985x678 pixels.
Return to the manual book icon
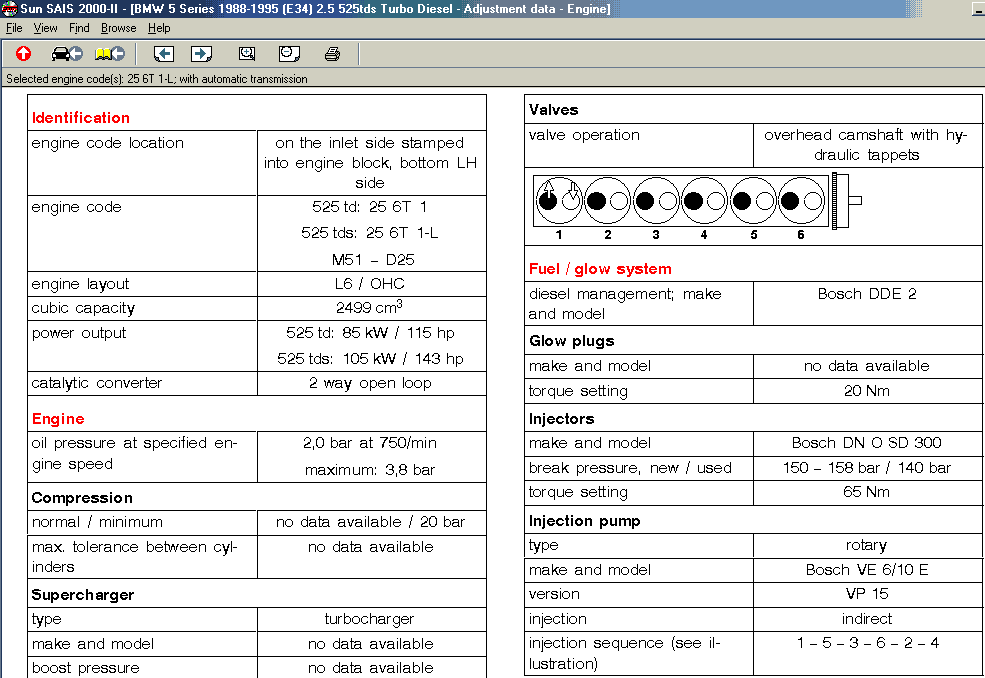(110, 54)
